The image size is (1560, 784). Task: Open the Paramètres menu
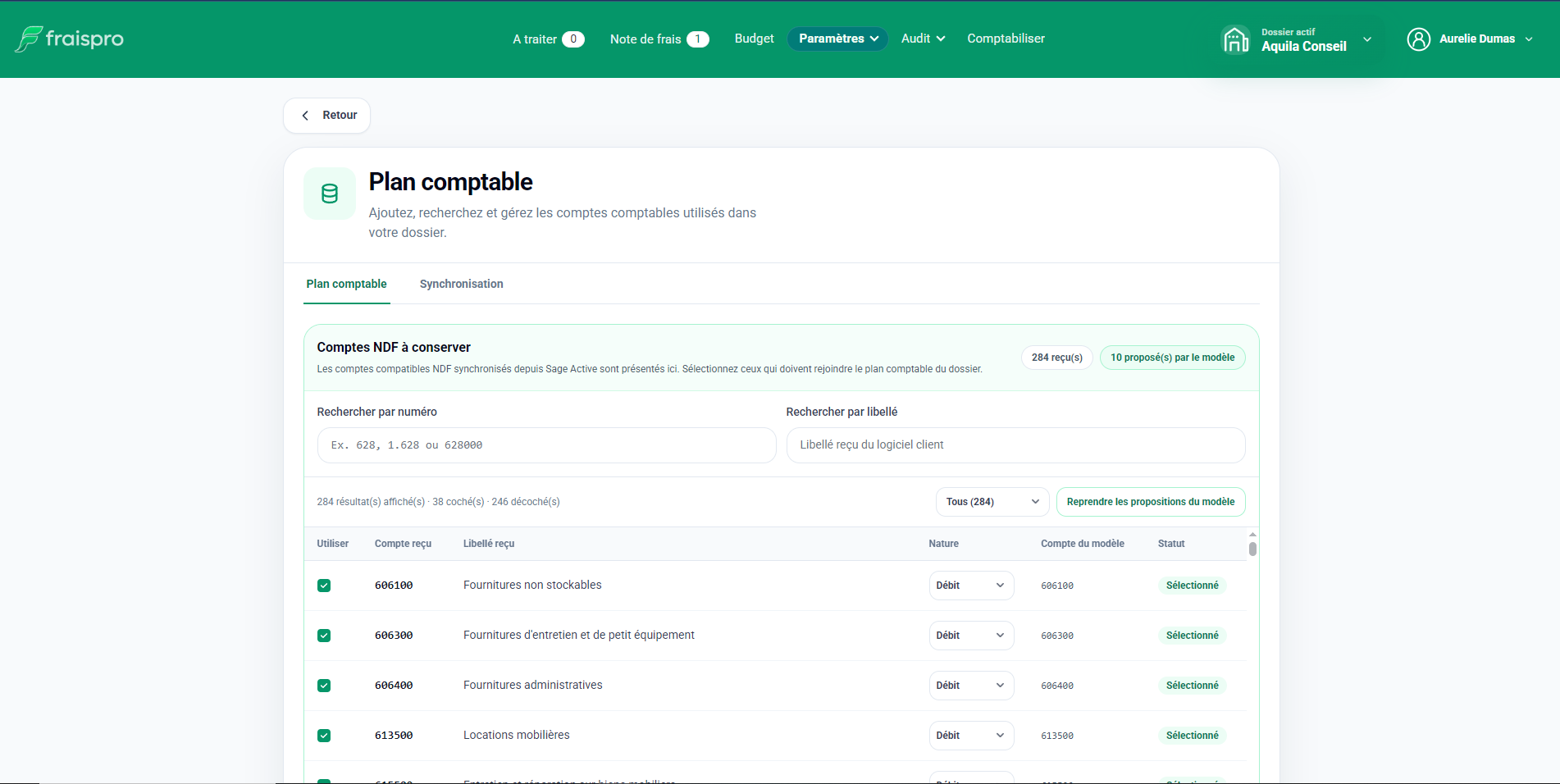(x=837, y=39)
